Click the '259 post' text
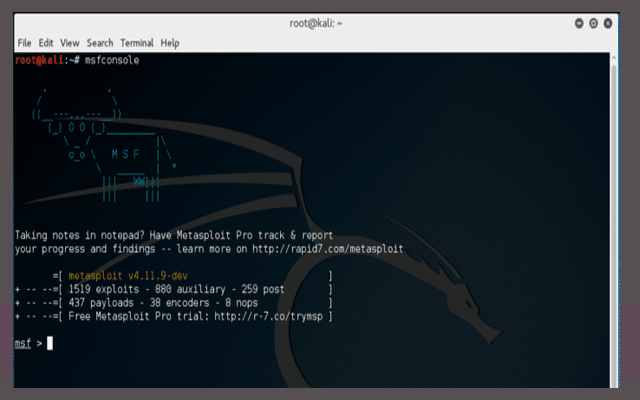The image size is (640, 400). coord(263,289)
